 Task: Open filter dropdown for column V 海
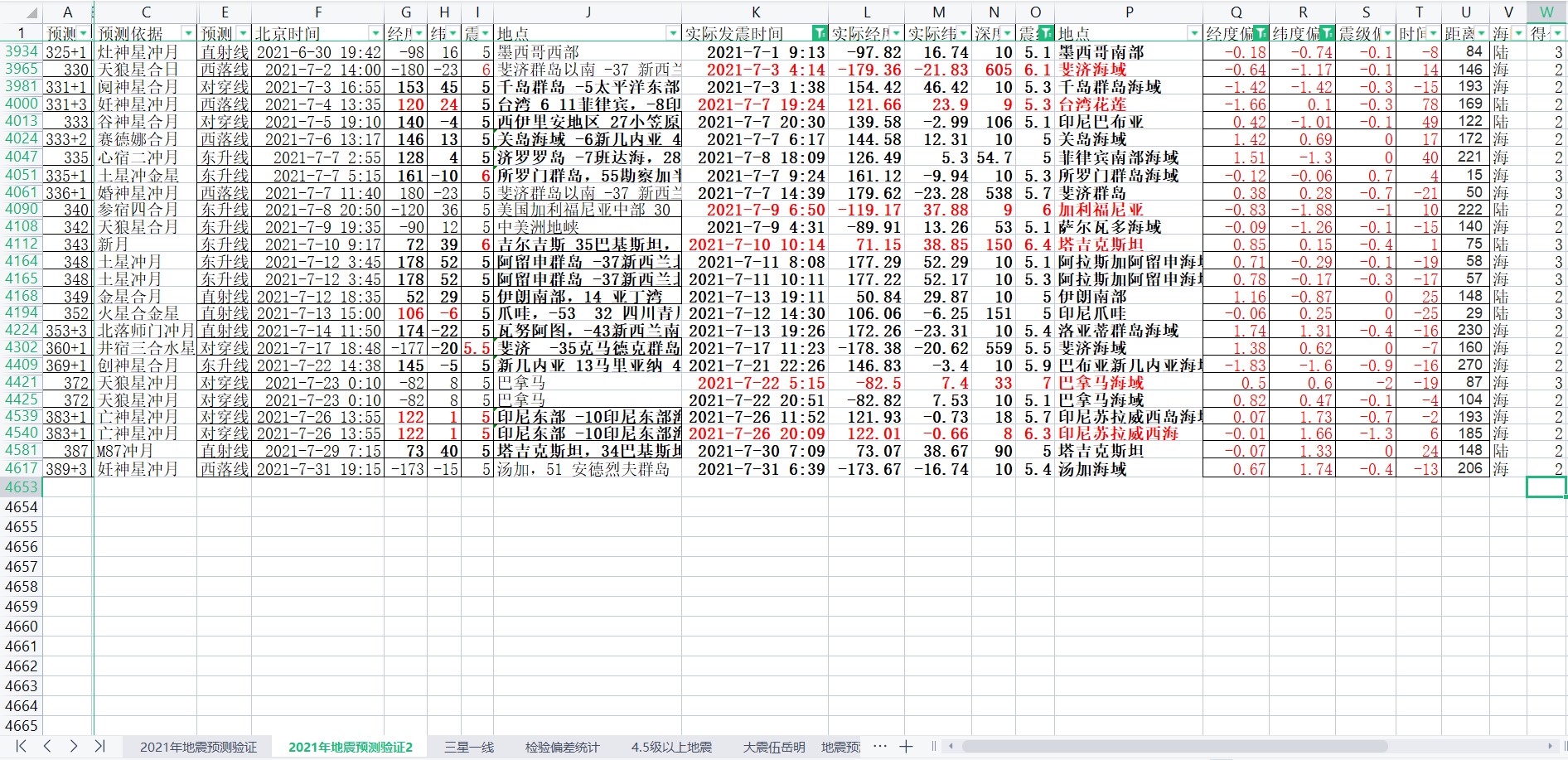click(x=1518, y=33)
